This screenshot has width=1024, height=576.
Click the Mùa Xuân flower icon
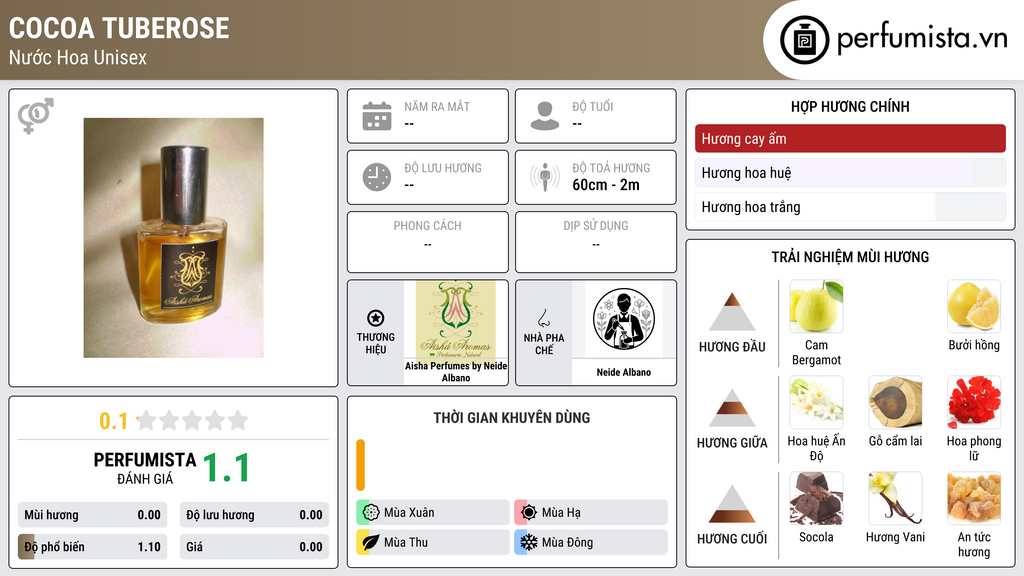371,513
